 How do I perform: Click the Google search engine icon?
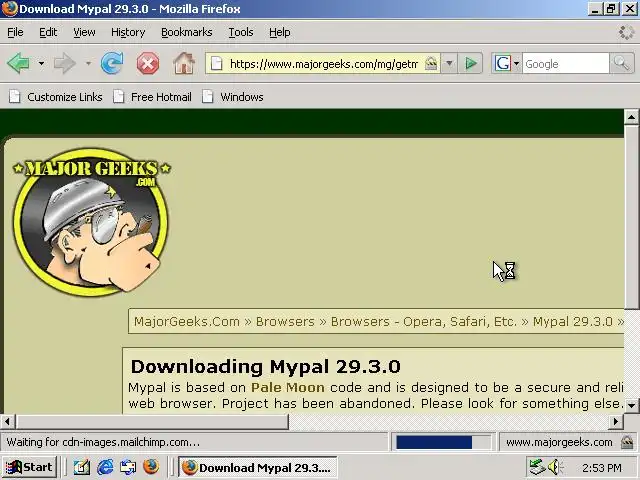click(502, 63)
